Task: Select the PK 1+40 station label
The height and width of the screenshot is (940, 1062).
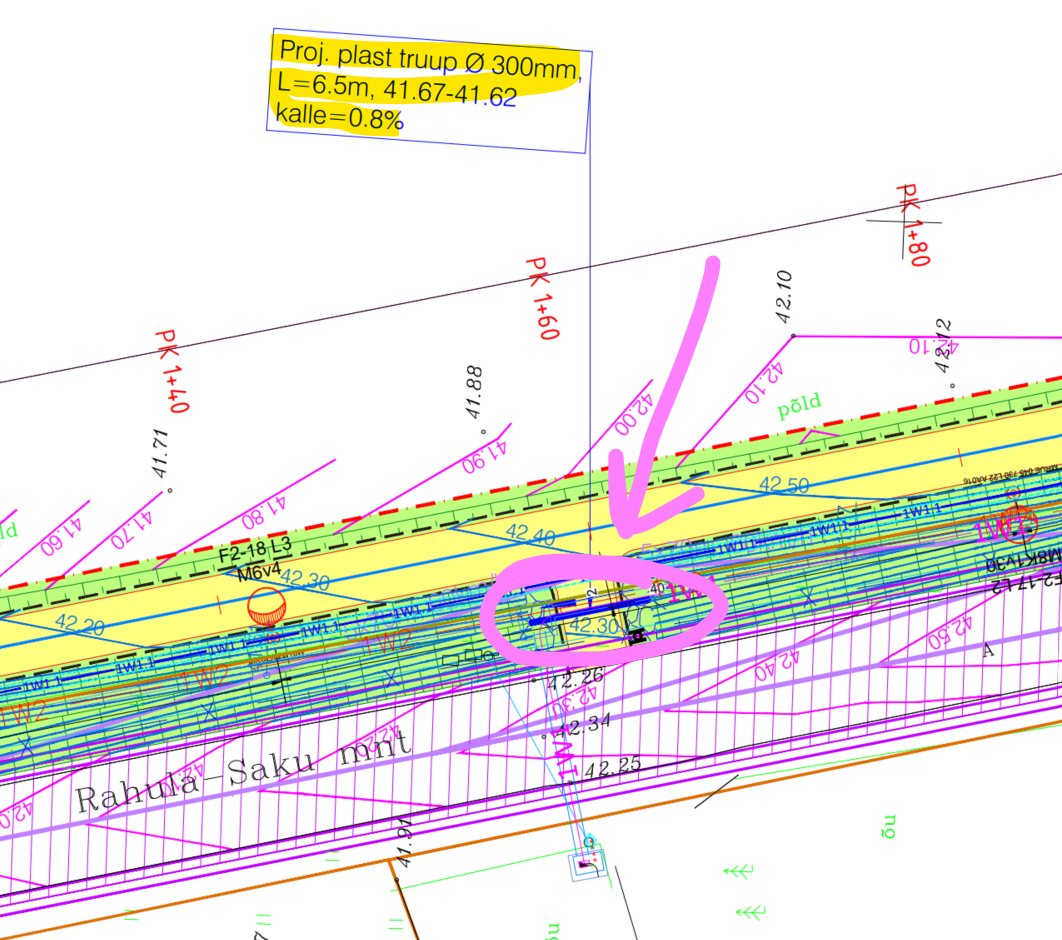Action: click(x=172, y=370)
